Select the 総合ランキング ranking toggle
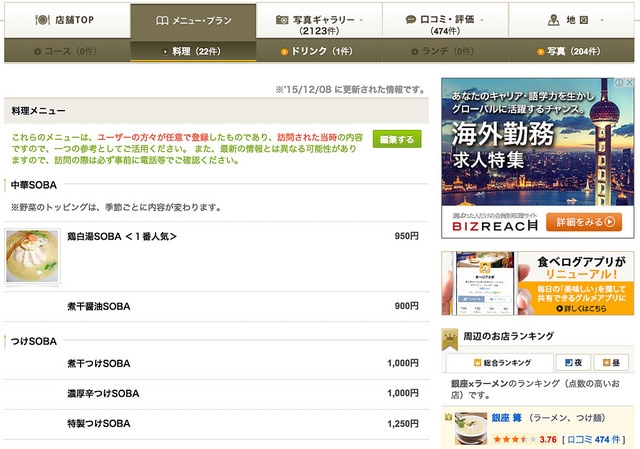 click(x=499, y=364)
